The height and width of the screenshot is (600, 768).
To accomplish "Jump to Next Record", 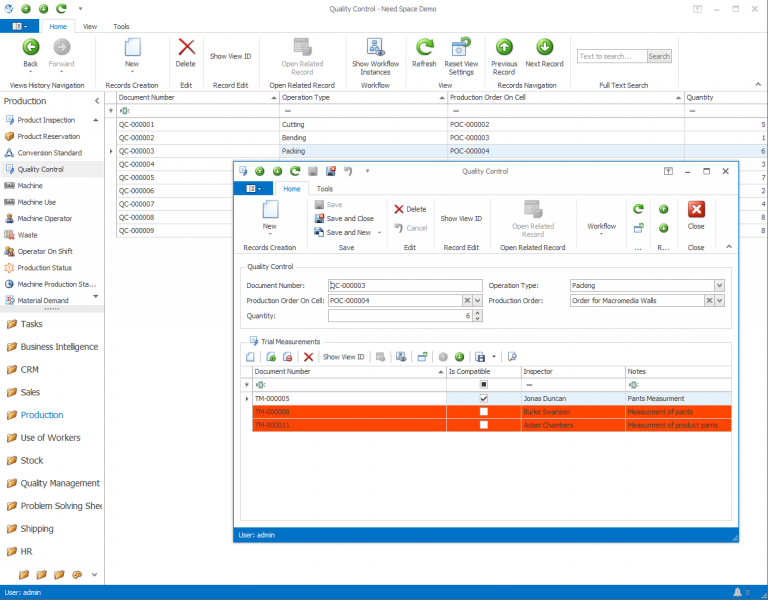I will point(545,48).
